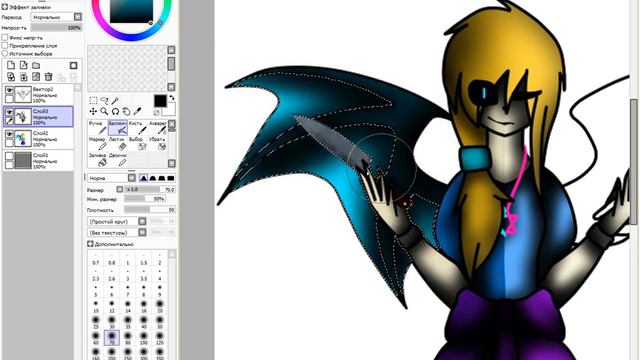The image size is (640, 360).
Task: Select the Слой1 layer row
Action: (x=38, y=160)
